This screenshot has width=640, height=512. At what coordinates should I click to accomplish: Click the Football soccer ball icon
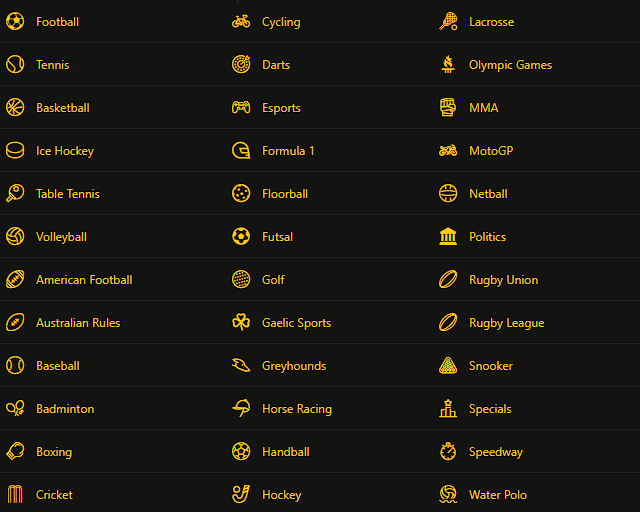pyautogui.click(x=15, y=21)
